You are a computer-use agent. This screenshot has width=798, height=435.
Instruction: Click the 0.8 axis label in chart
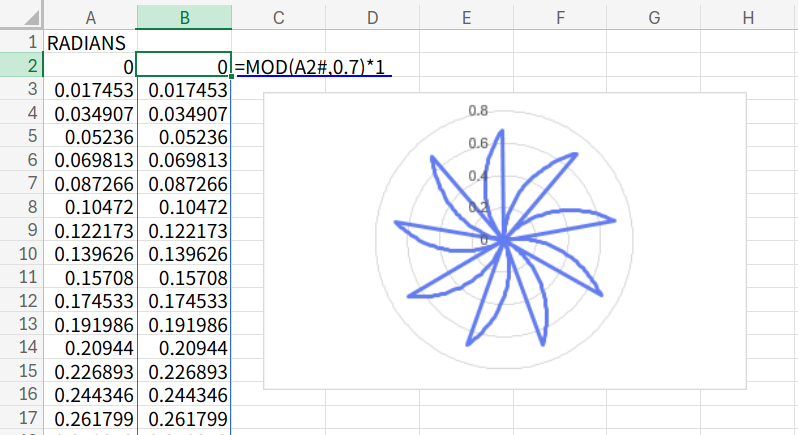coord(478,110)
